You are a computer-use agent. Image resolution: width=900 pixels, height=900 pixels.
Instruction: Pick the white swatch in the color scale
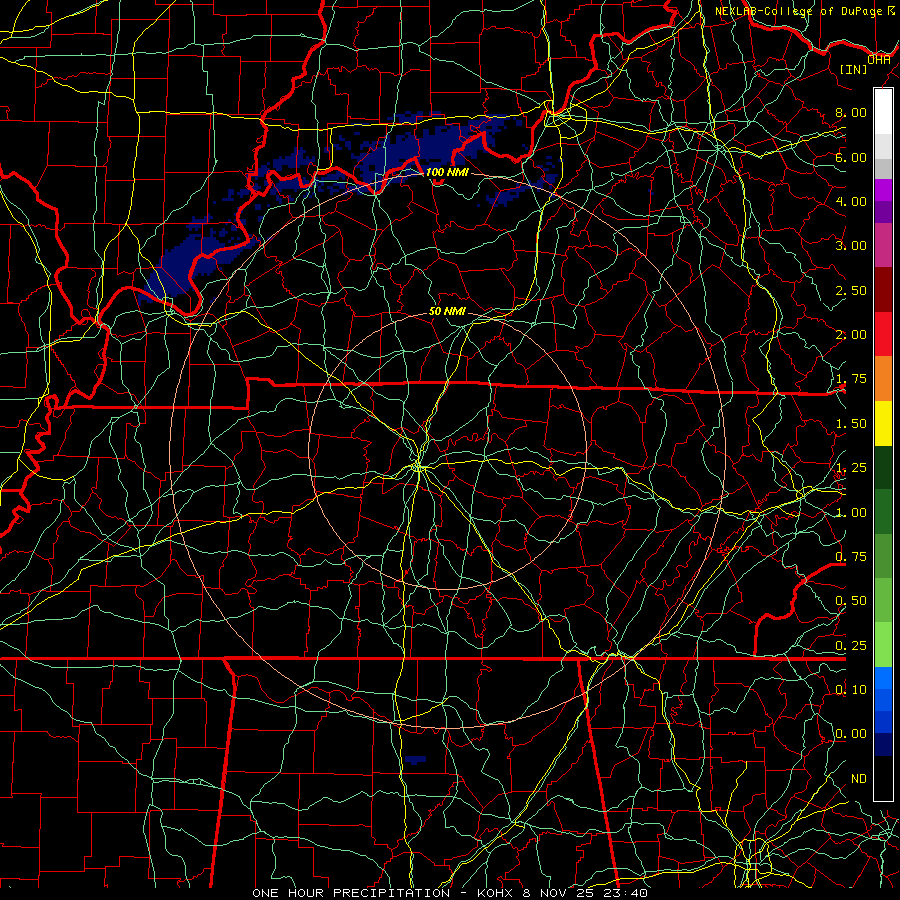(883, 112)
